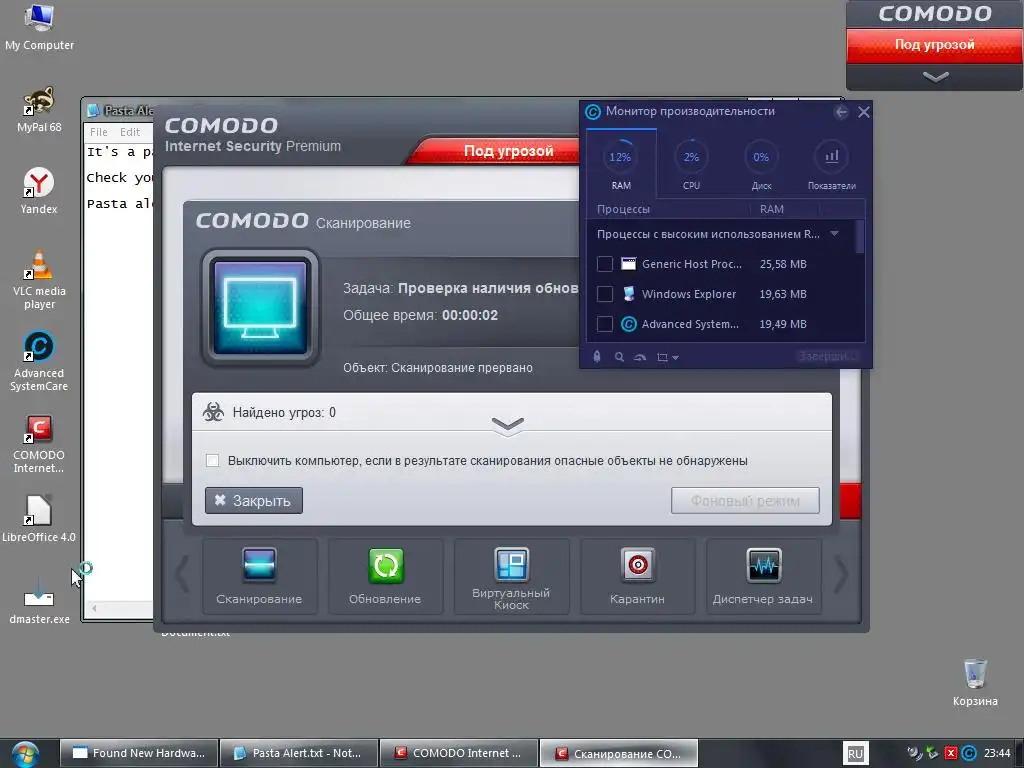Switch to COMODO Internet taskbar button
The width and height of the screenshot is (1024, 768).
coord(459,754)
